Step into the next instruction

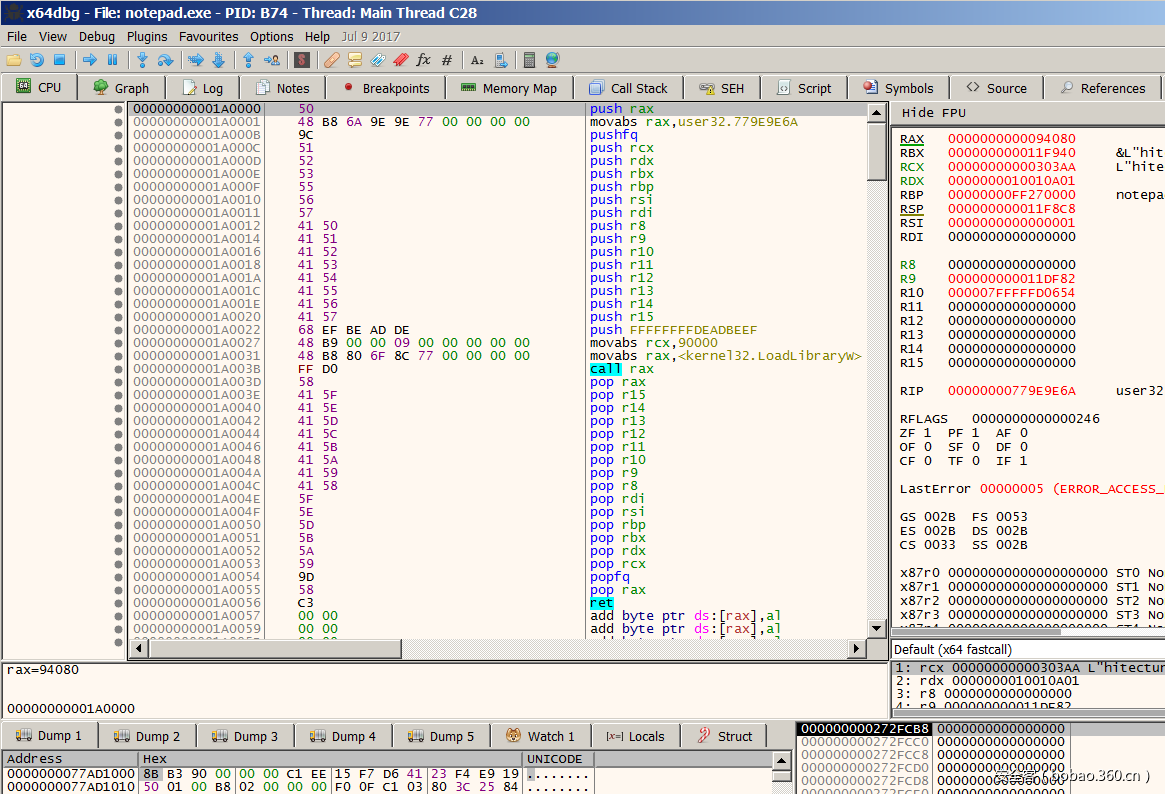click(144, 60)
